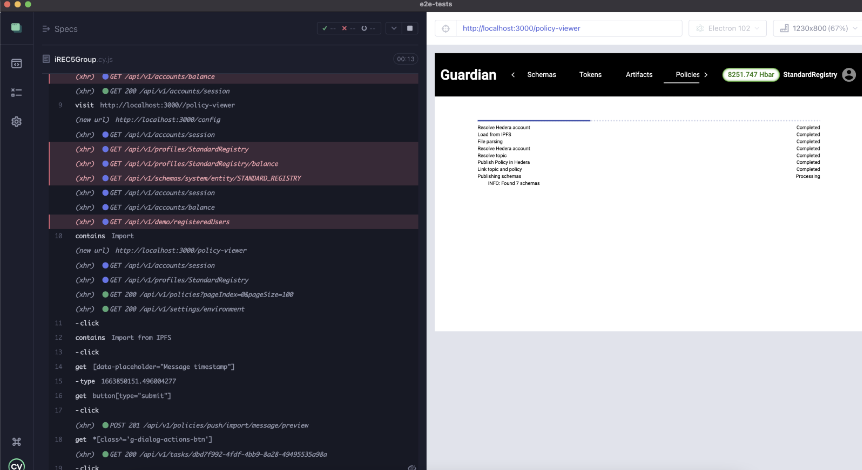Open Cypress Settings gear in sidebar
Image resolution: width=862 pixels, height=470 pixels.
(x=16, y=121)
